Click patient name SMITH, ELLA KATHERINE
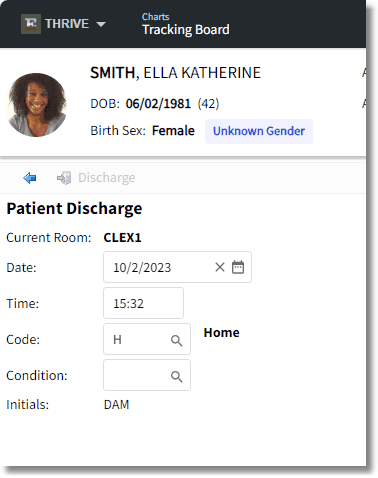Screen dimensions: 378x478 [x=175, y=73]
